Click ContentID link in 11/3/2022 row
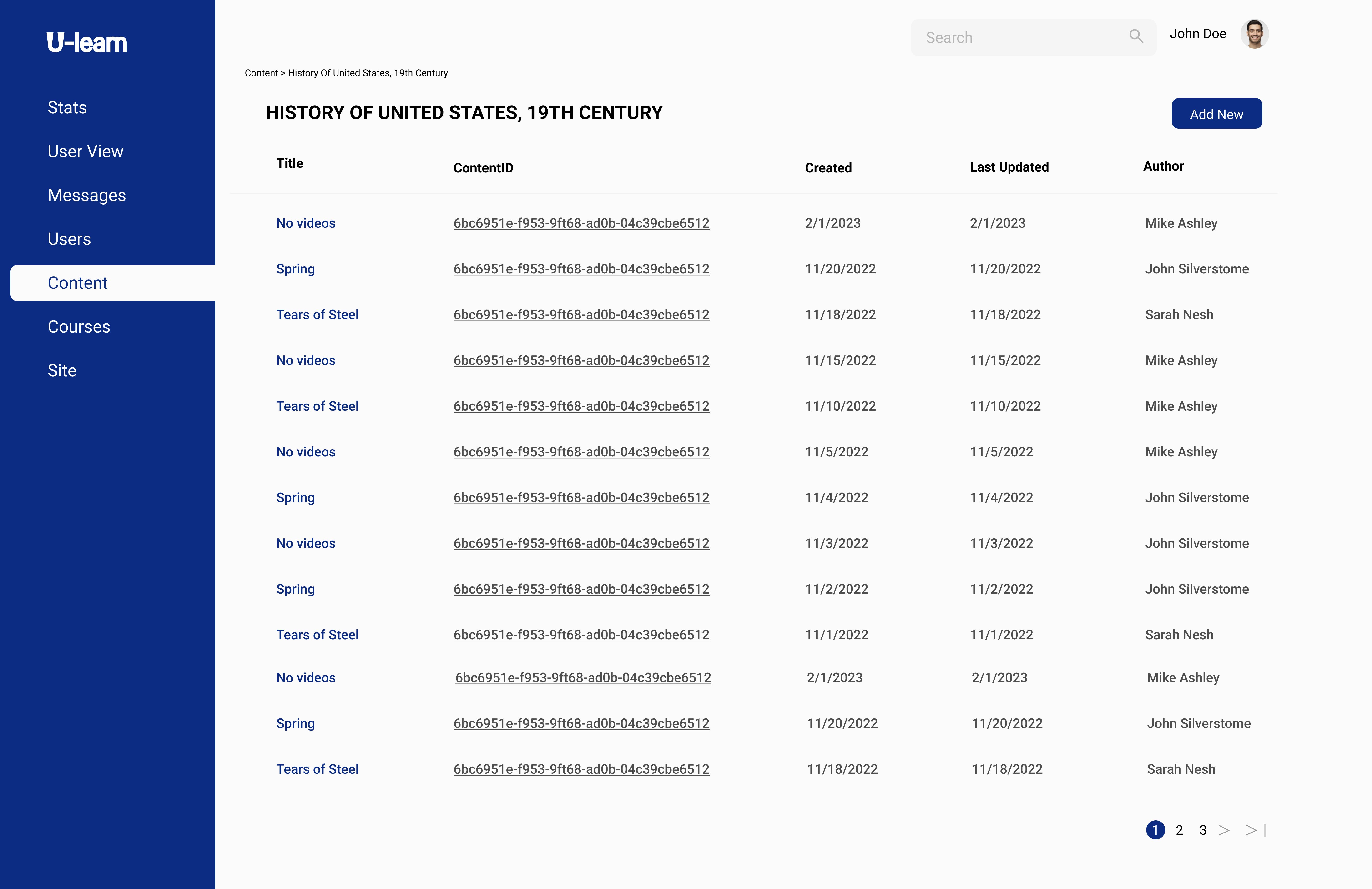The image size is (1372, 889). [581, 544]
